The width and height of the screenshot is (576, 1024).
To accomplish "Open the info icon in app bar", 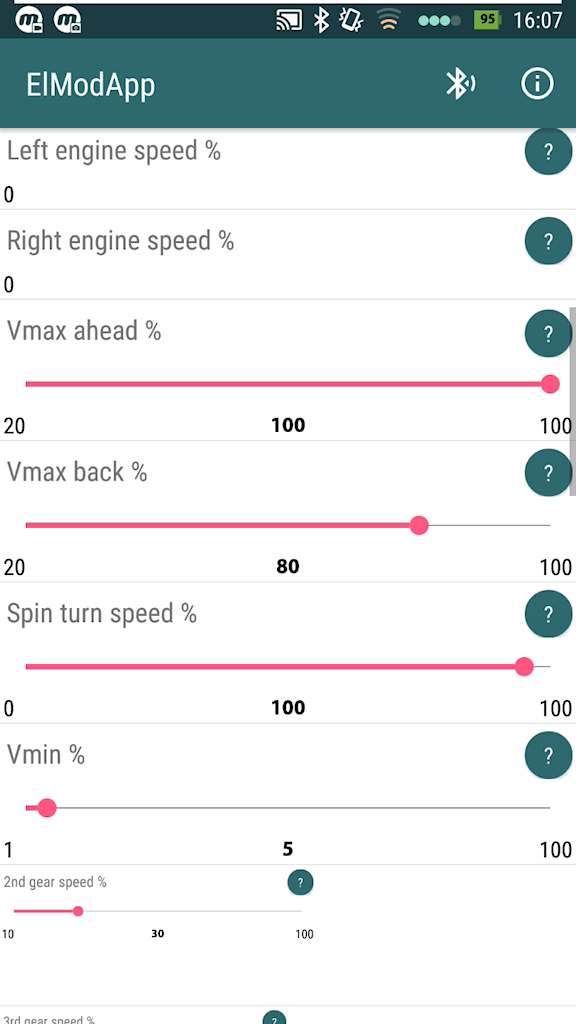I will [x=537, y=84].
